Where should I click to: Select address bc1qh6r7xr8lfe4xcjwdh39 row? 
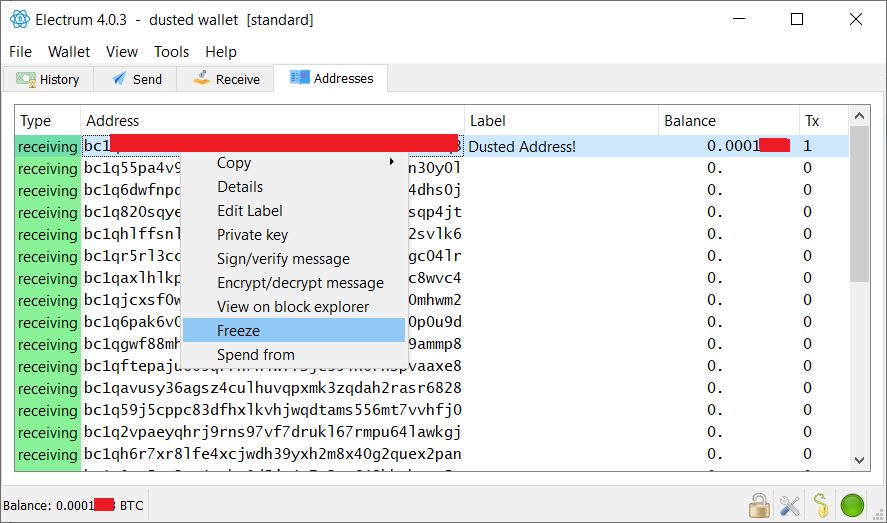pos(273,454)
